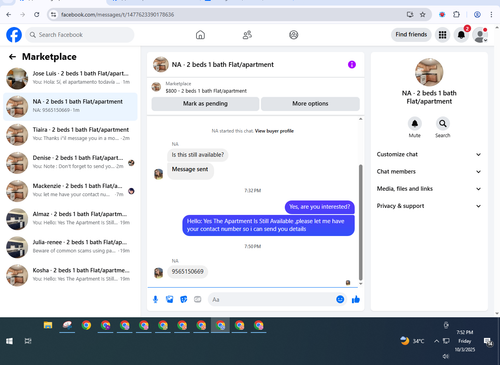Open the Julia-renee conversation
500x365 pixels.
click(70, 247)
